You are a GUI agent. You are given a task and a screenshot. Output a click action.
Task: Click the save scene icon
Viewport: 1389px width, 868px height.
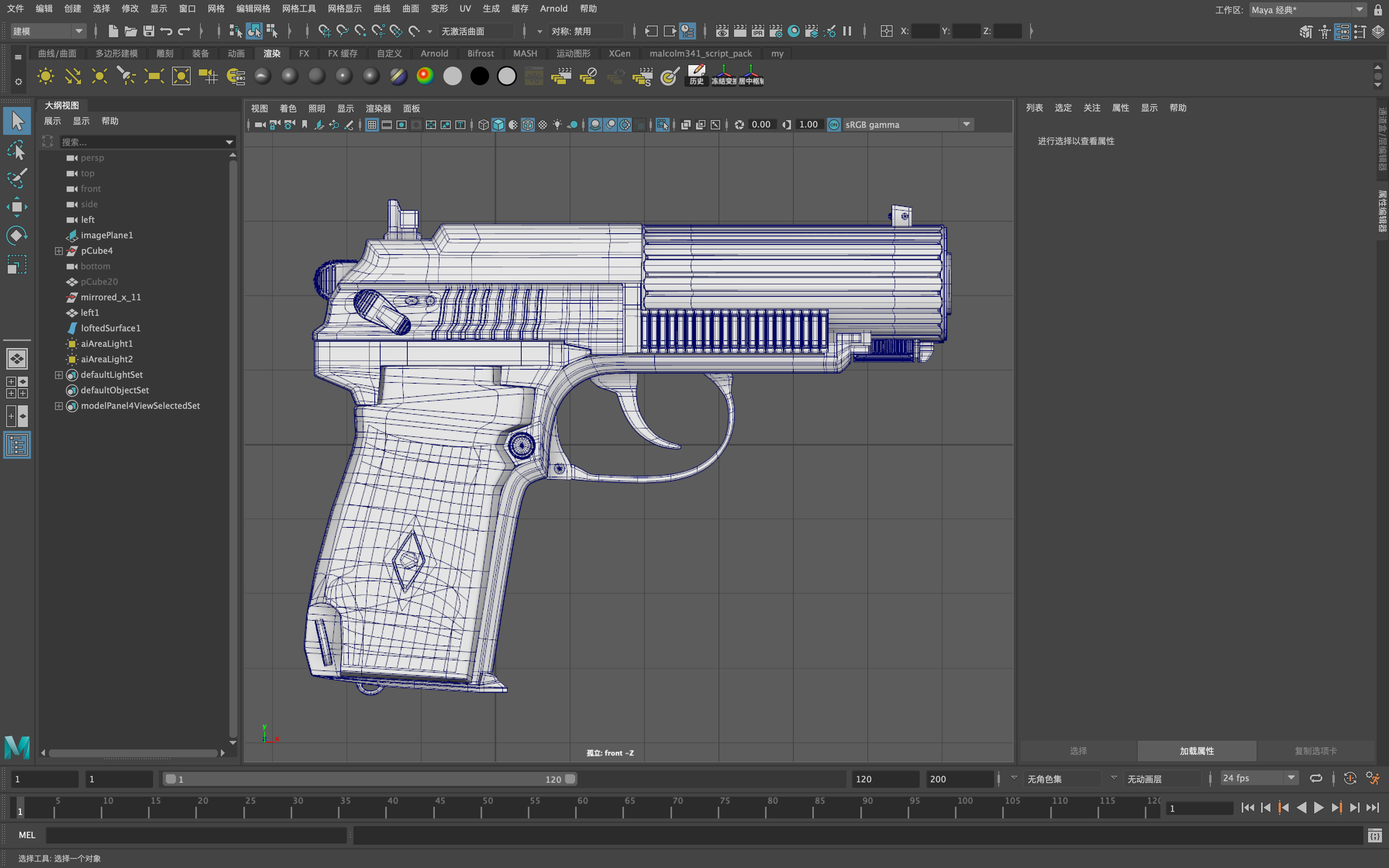(x=149, y=31)
